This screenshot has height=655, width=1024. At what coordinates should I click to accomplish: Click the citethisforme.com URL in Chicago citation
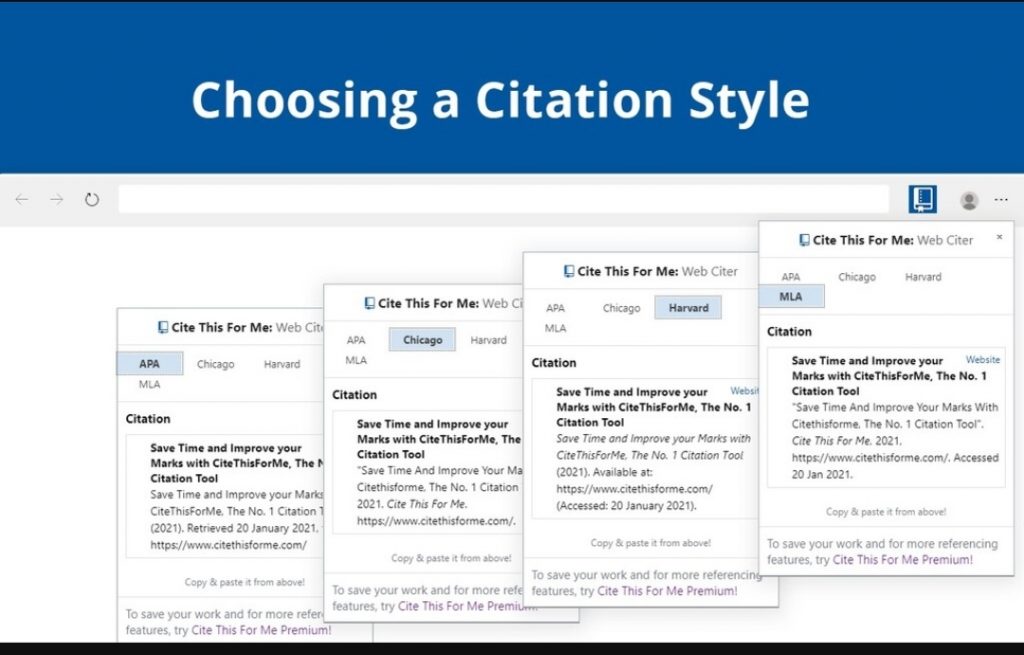tap(436, 521)
